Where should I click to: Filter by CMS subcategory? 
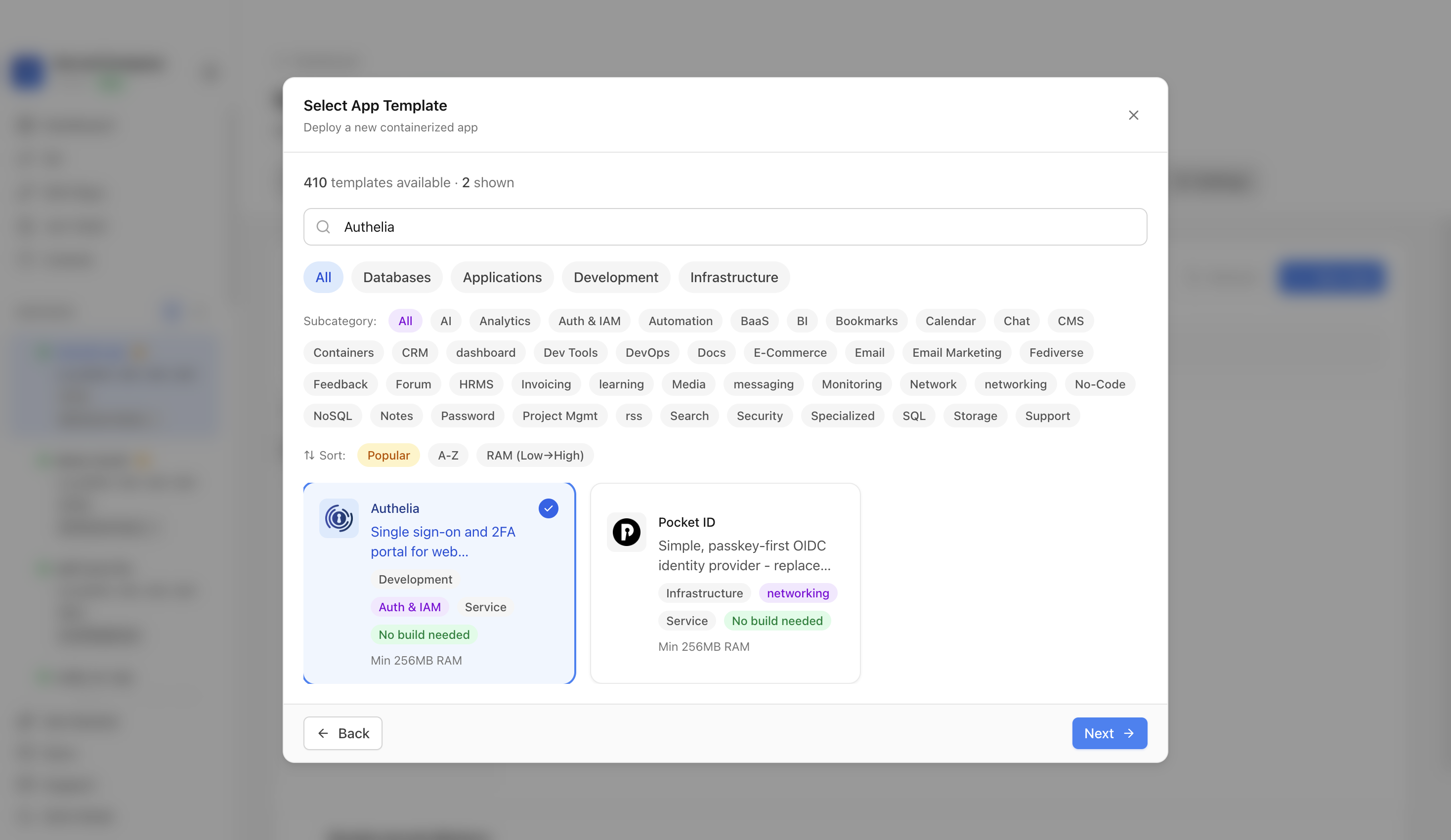tap(1070, 321)
